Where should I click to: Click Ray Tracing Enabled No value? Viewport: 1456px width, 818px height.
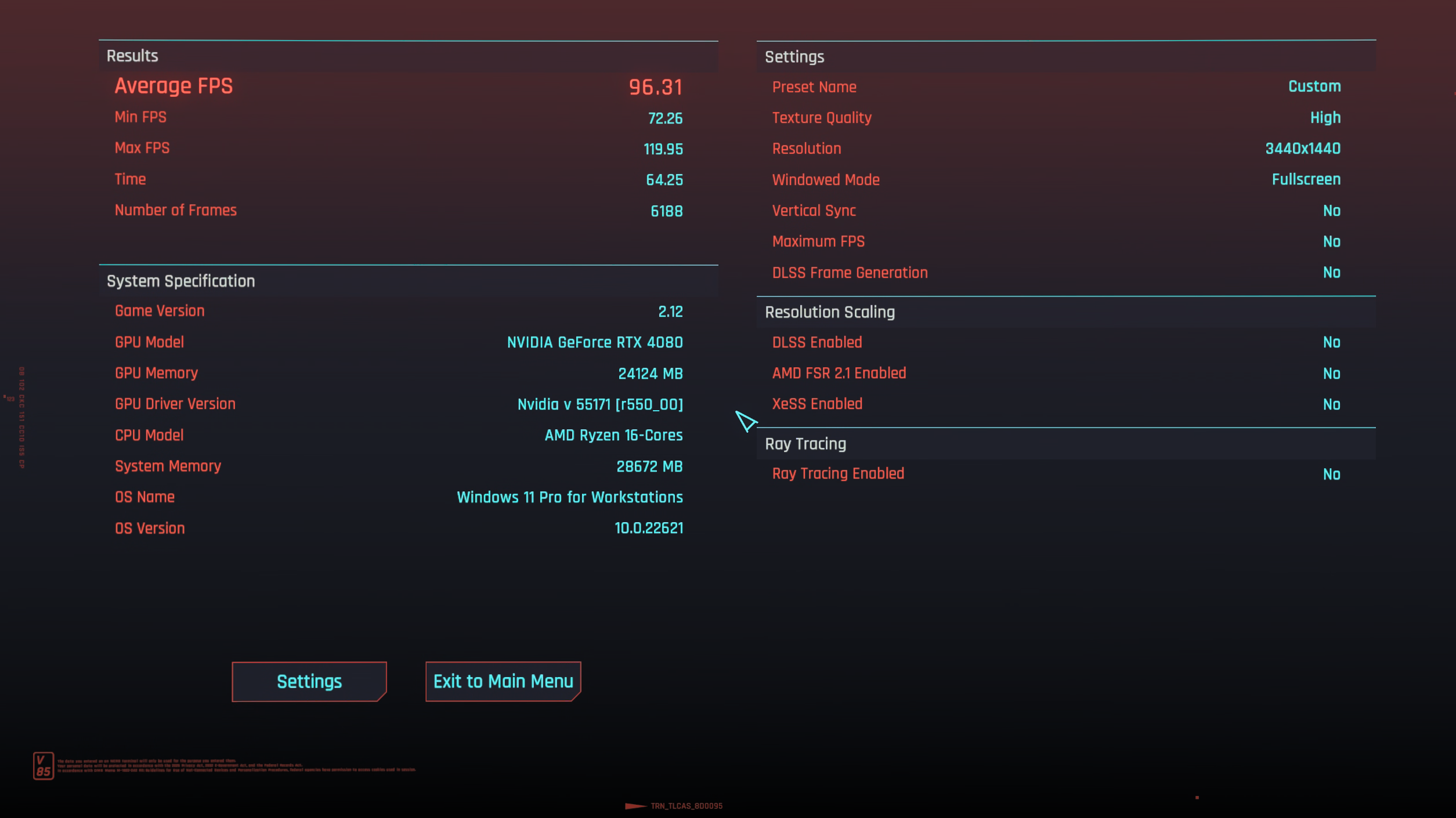click(1331, 475)
